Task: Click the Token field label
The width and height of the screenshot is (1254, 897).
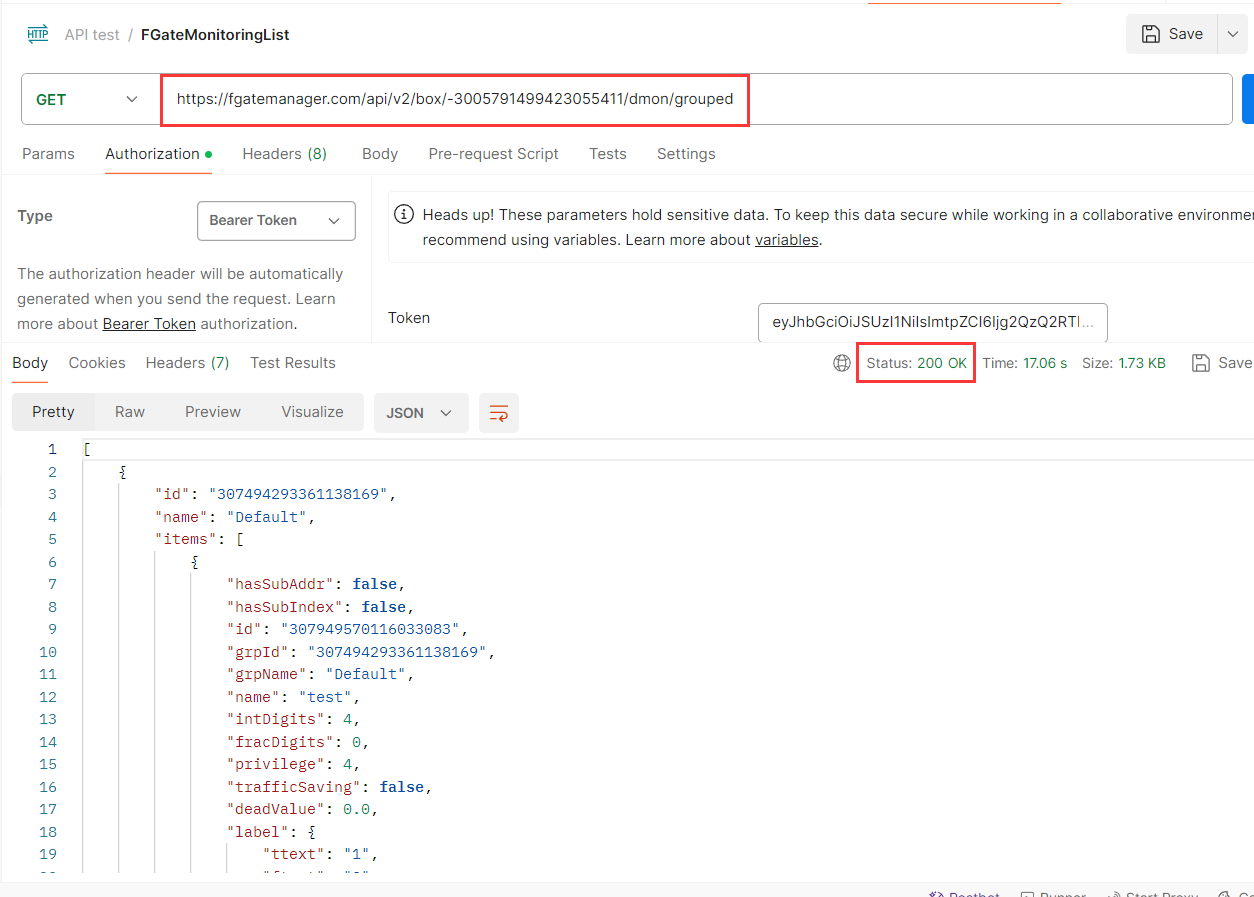Action: (x=409, y=318)
